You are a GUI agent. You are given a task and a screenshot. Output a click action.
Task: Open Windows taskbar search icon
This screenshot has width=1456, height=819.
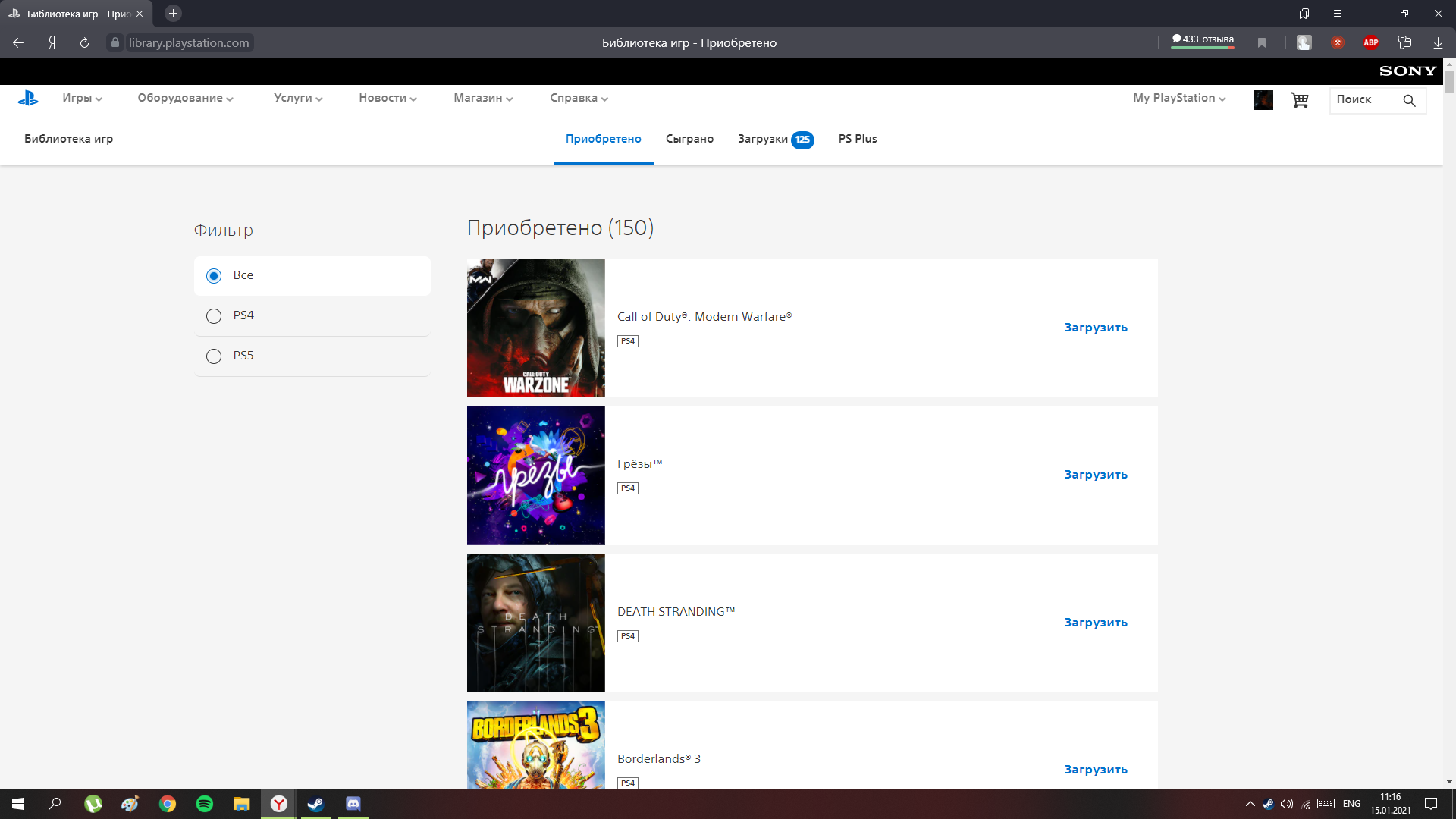55,804
